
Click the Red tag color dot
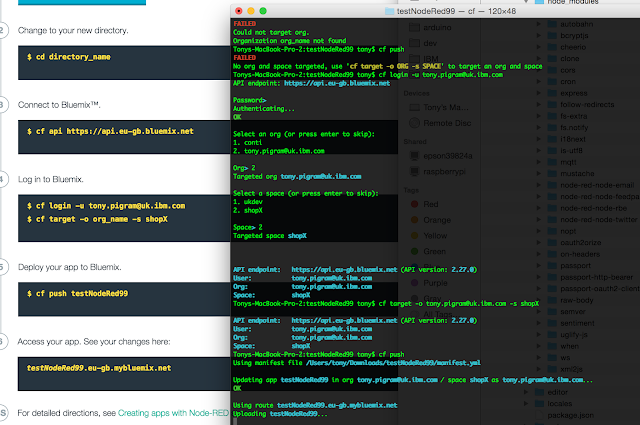[x=414, y=204]
